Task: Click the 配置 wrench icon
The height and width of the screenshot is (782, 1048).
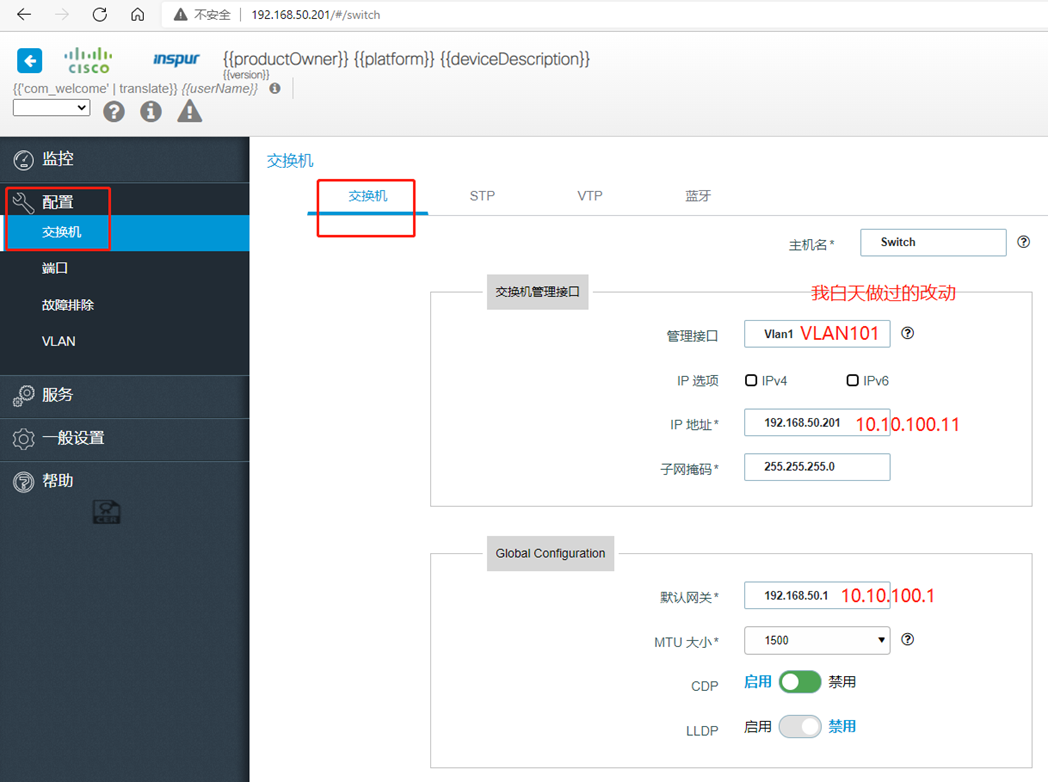Action: pos(23,203)
